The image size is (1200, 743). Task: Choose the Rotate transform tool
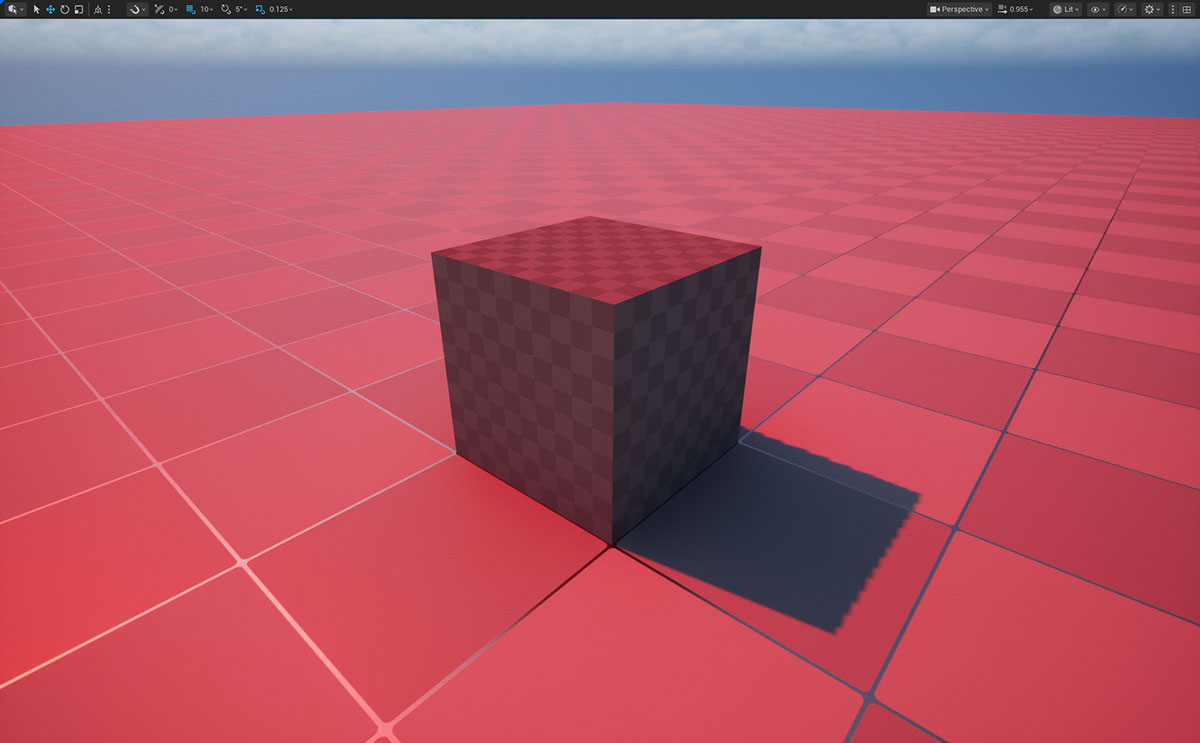tap(64, 9)
